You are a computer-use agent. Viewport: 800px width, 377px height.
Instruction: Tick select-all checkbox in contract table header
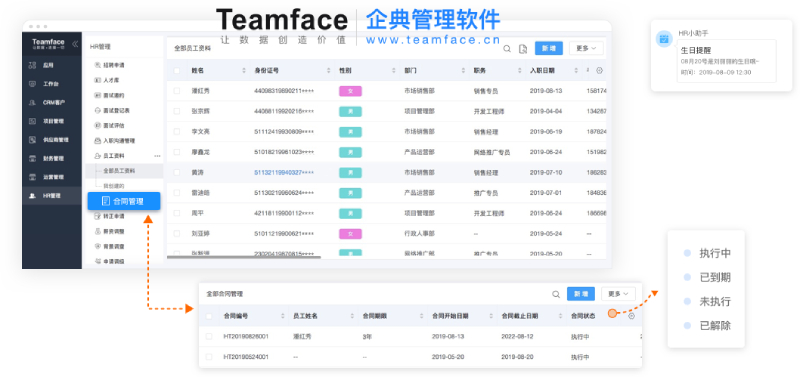209,316
